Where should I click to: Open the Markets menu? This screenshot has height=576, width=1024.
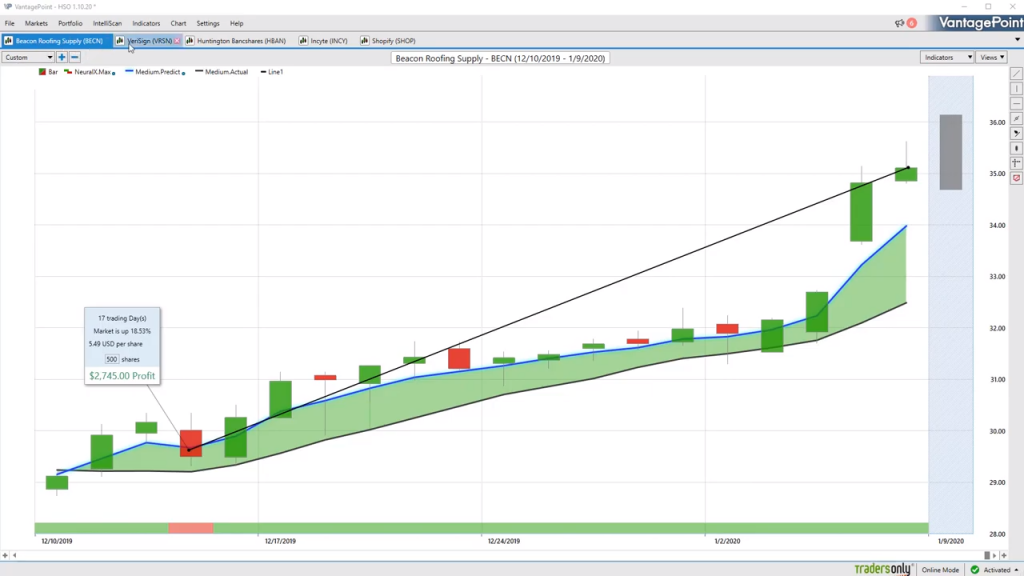[36, 24]
